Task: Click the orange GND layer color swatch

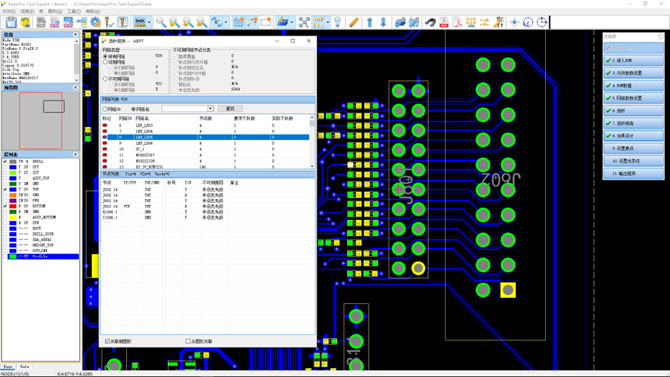Action: coord(13,195)
